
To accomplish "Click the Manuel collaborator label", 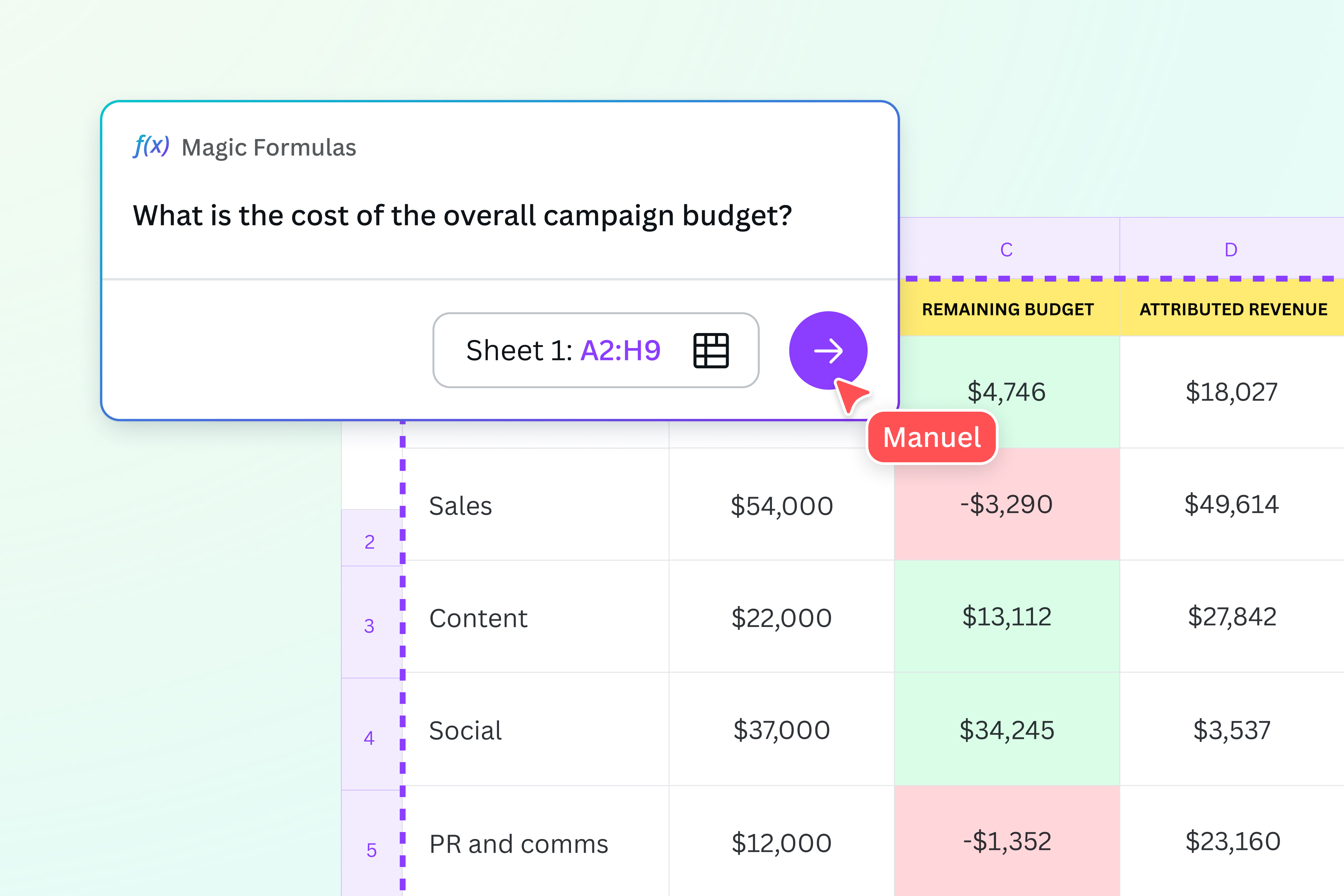I will coord(931,438).
